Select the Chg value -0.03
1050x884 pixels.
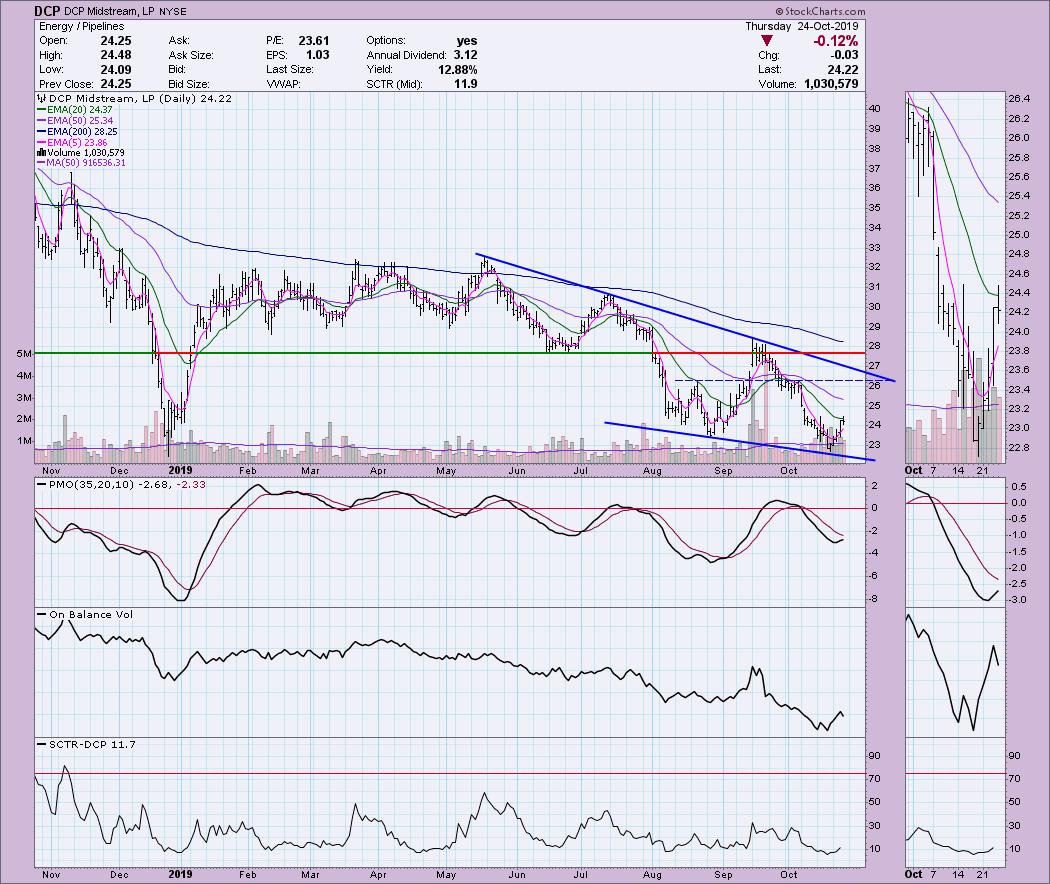point(845,56)
